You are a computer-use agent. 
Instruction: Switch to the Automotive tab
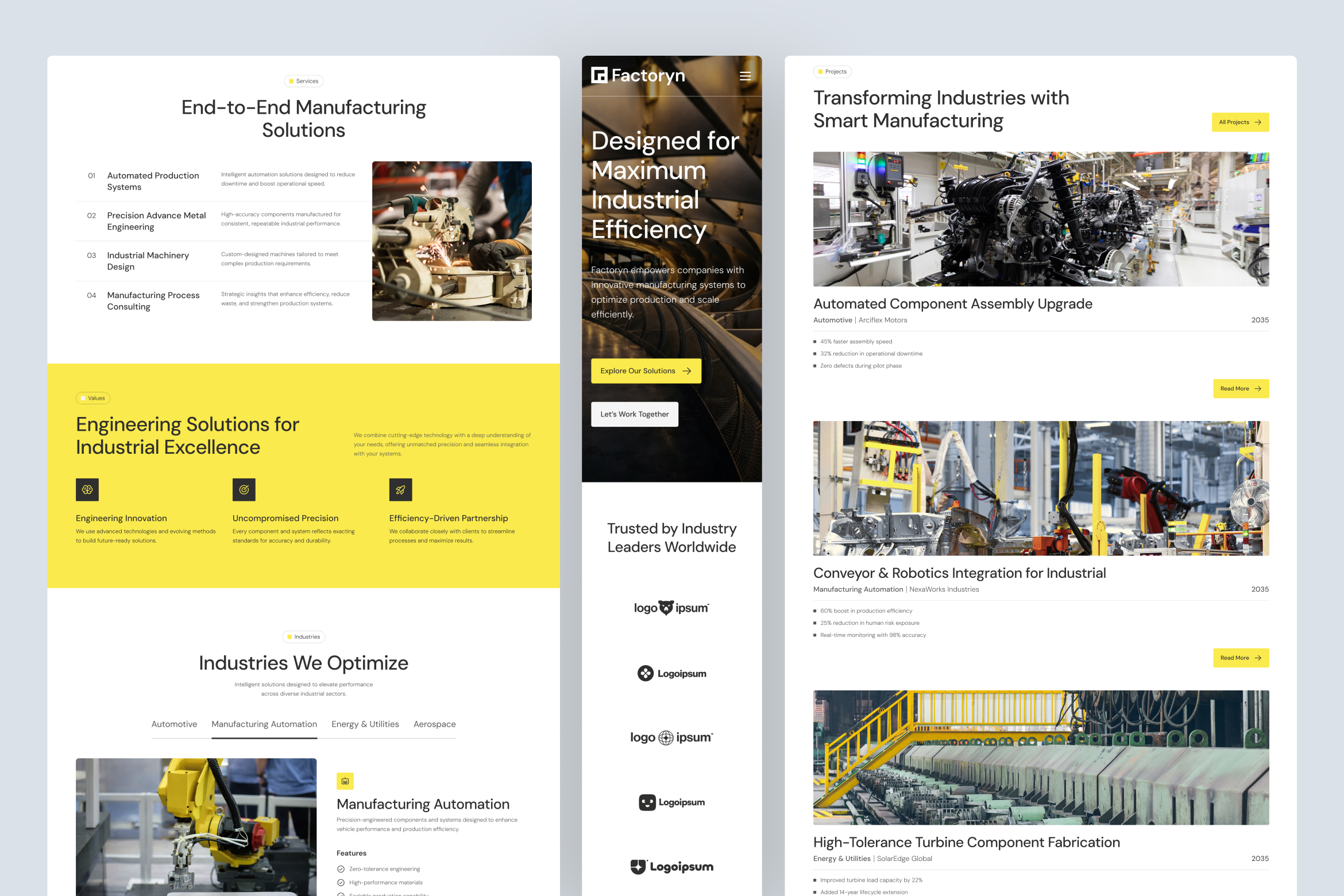pos(174,724)
